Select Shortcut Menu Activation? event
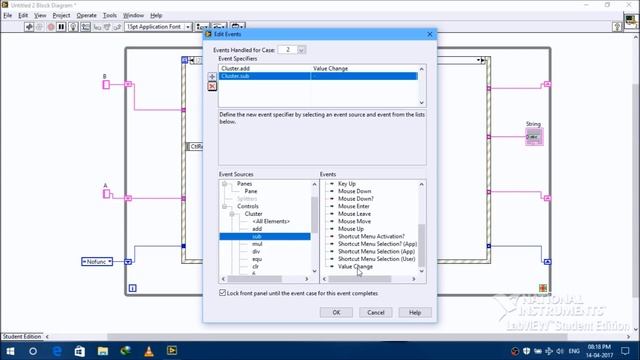Image resolution: width=640 pixels, height=360 pixels. coord(371,236)
